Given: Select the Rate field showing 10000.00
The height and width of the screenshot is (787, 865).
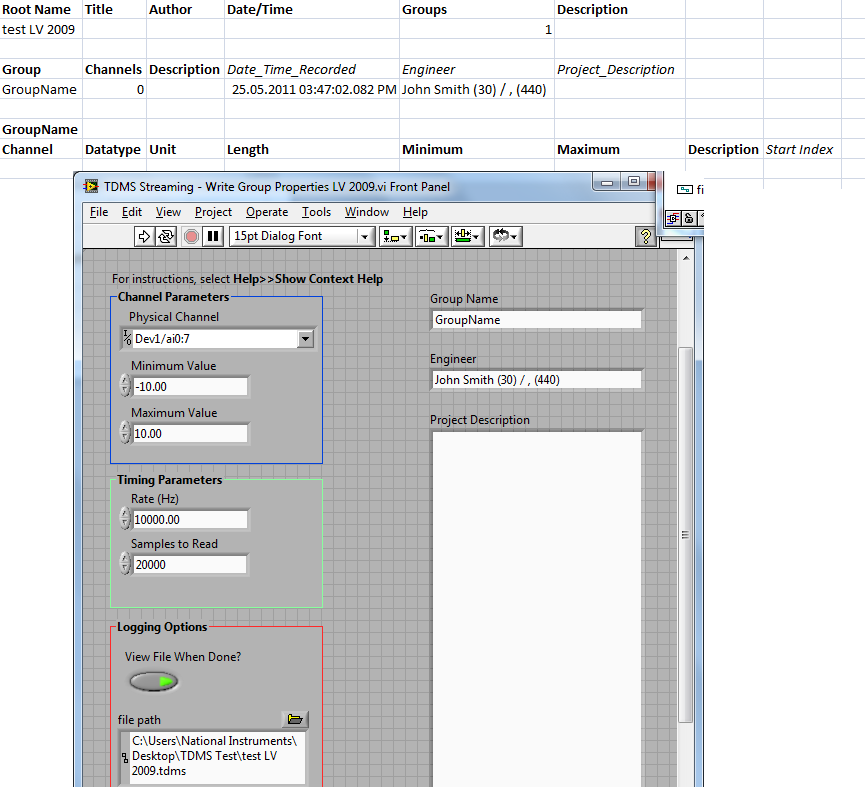Looking at the screenshot, I should click(190, 520).
